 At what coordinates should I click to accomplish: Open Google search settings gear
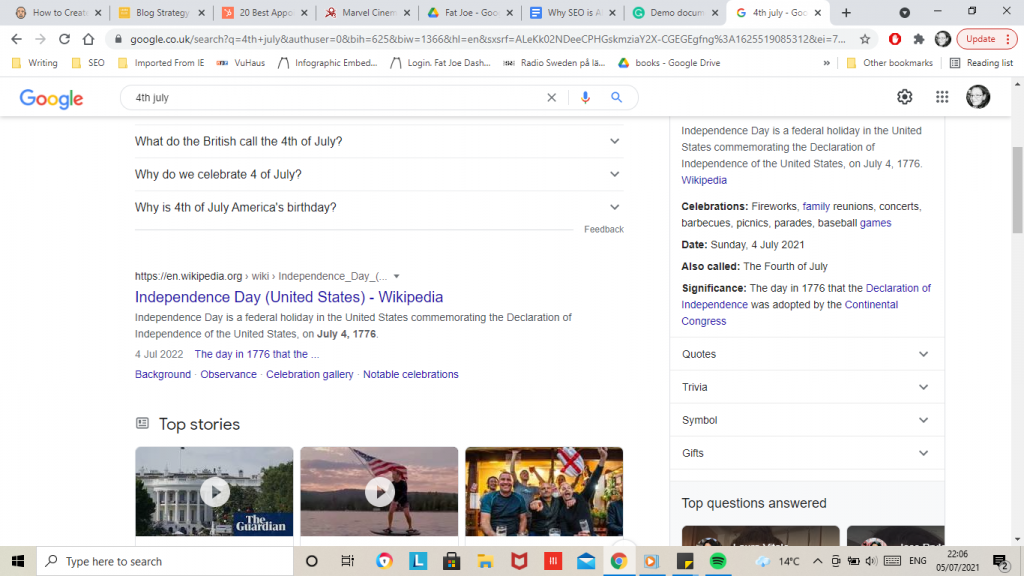(904, 97)
